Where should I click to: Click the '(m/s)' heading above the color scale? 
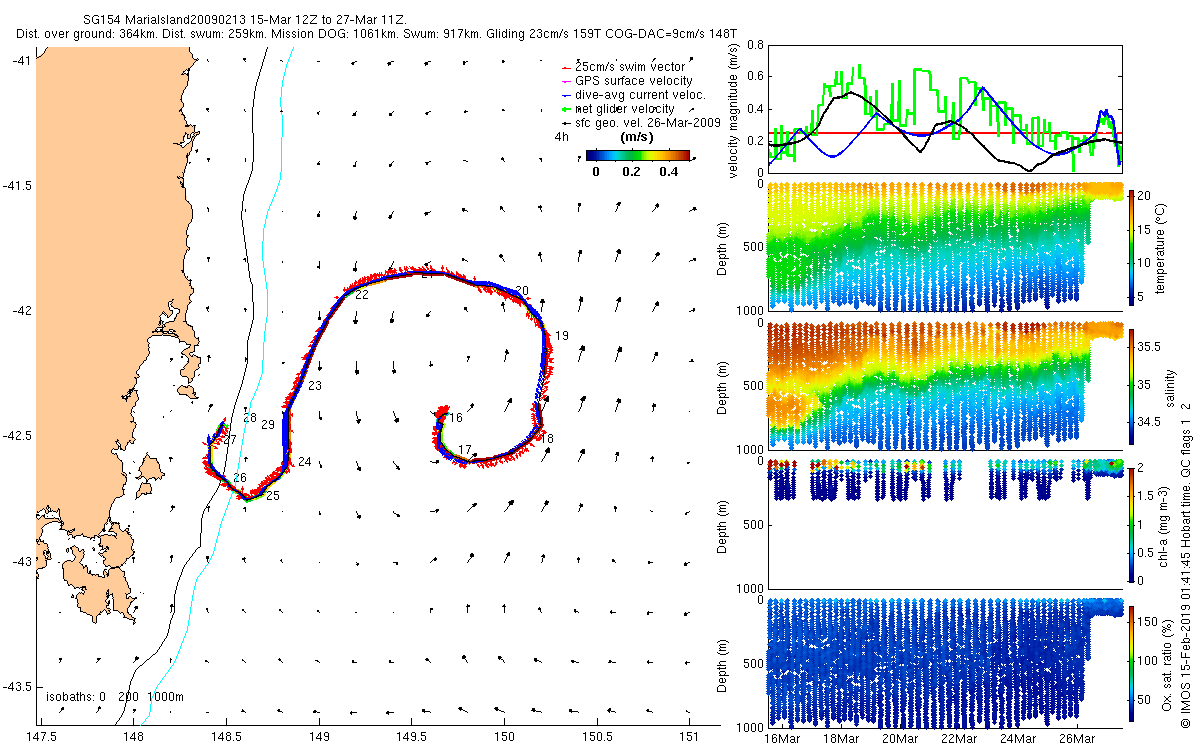point(637,136)
